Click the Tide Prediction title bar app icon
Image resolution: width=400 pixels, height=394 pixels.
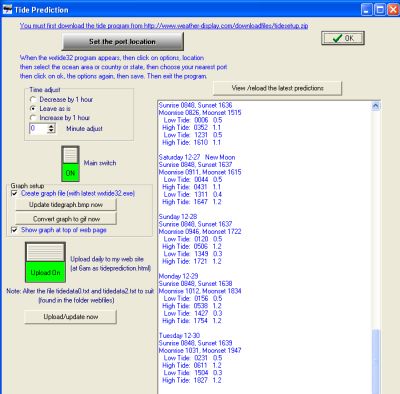pos(7,9)
